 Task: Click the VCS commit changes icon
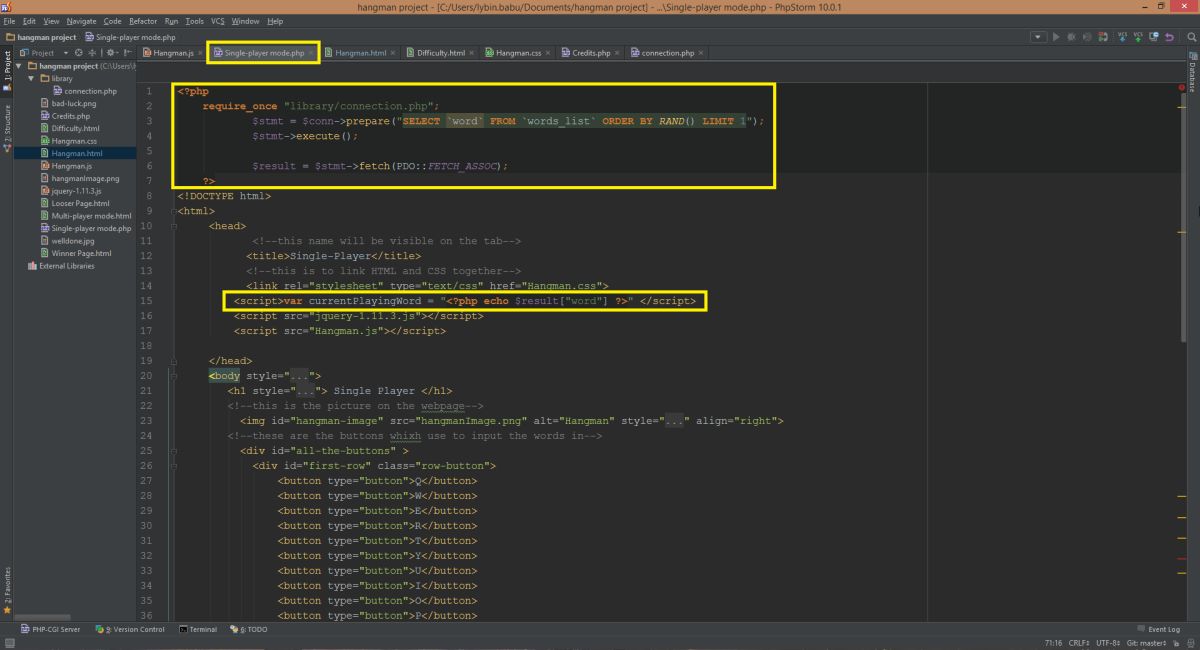1137,37
